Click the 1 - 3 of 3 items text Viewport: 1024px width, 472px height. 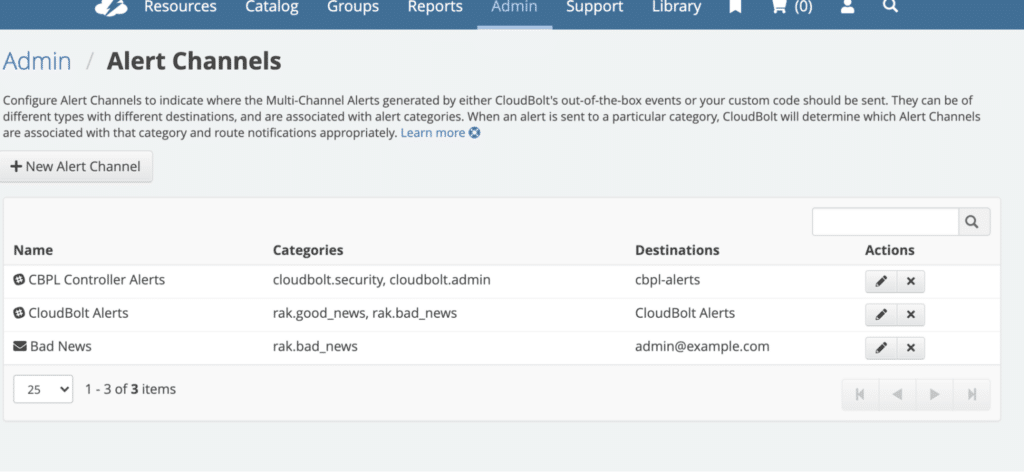point(131,389)
